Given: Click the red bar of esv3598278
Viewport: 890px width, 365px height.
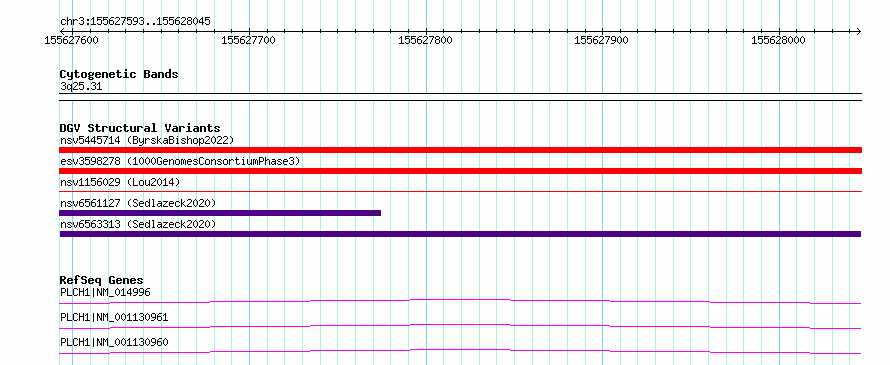Looking at the screenshot, I should tap(460, 171).
